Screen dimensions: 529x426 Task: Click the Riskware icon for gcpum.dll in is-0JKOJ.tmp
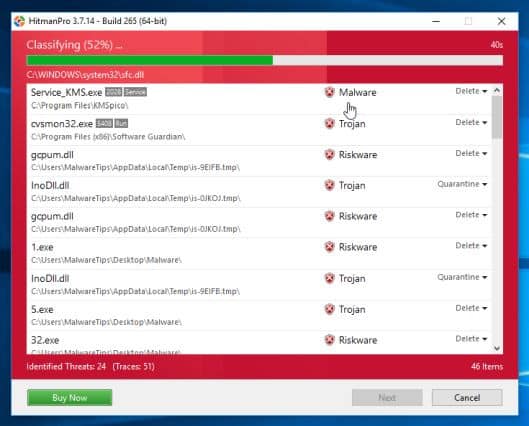click(x=330, y=216)
